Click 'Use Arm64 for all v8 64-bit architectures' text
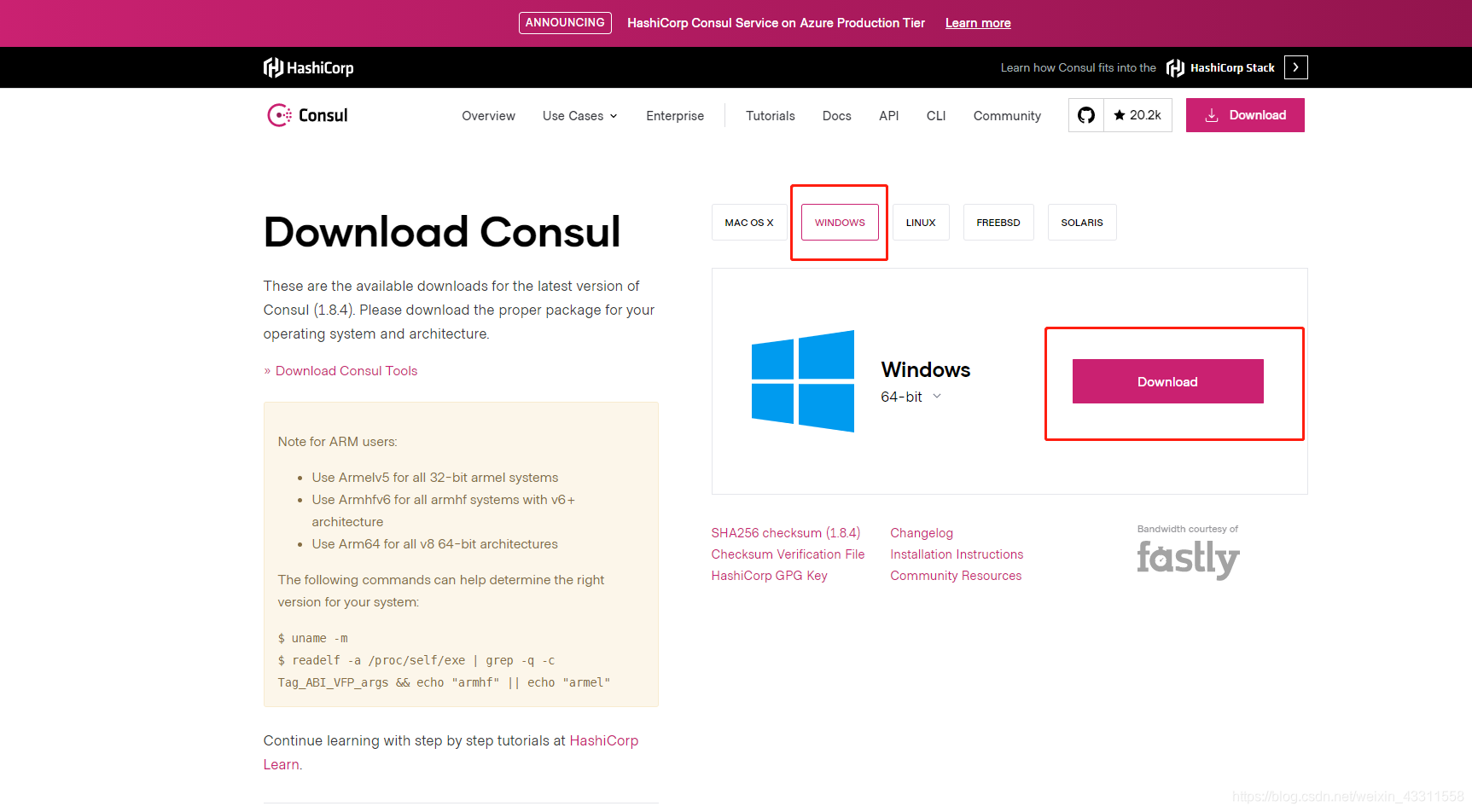Screen dimensions: 1472x812 (x=434, y=544)
